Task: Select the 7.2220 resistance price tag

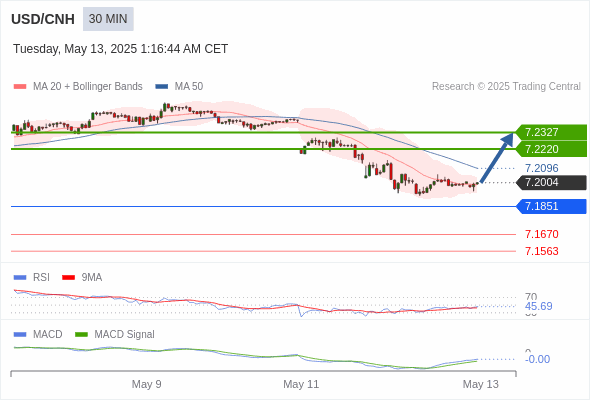Action: point(551,149)
